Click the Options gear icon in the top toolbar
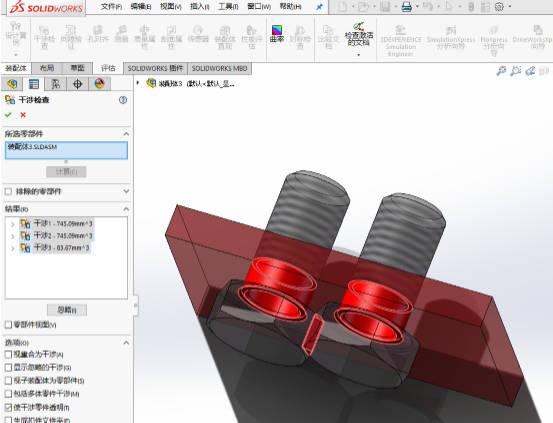The image size is (553, 423). tap(499, 7)
